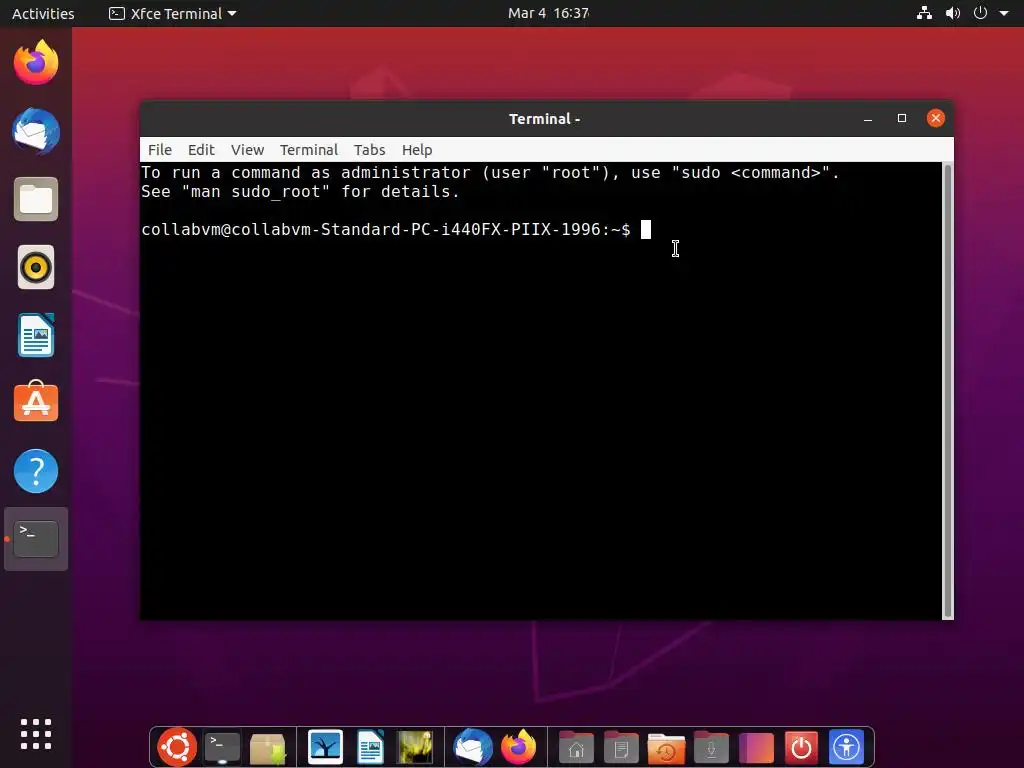Click the purple gradient desktop icon in panel
Viewport: 1024px width, 768px height.
click(x=756, y=748)
